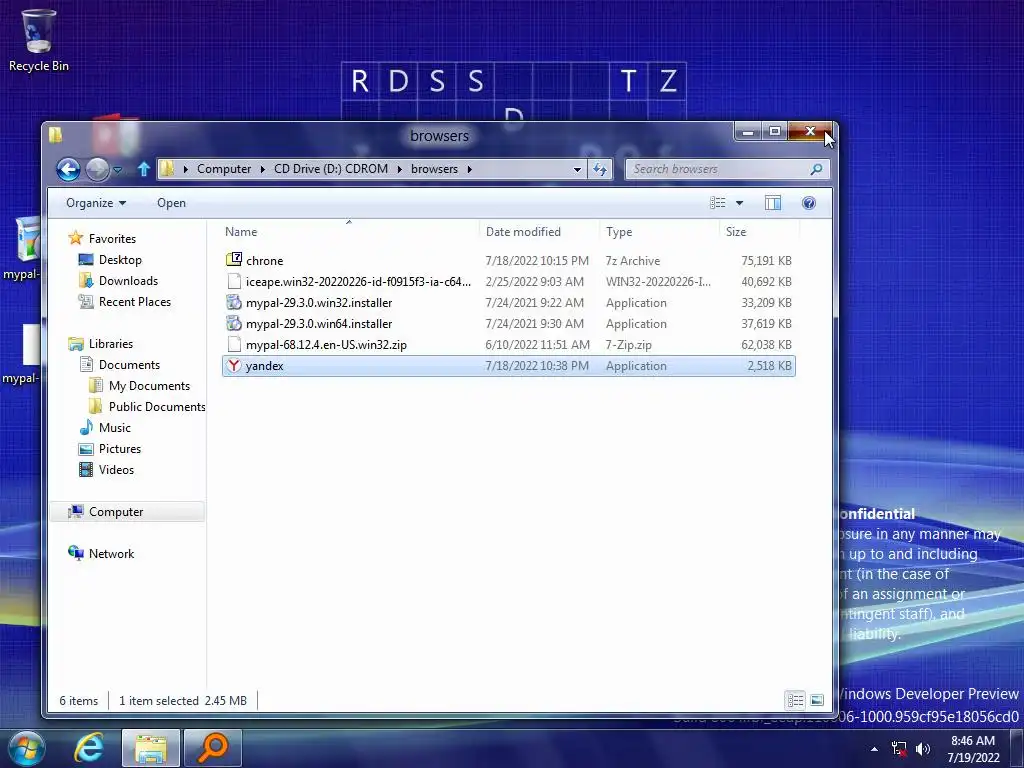Image resolution: width=1024 pixels, height=768 pixels.
Task: Show hidden tray icons with the arrow
Action: (x=874, y=749)
